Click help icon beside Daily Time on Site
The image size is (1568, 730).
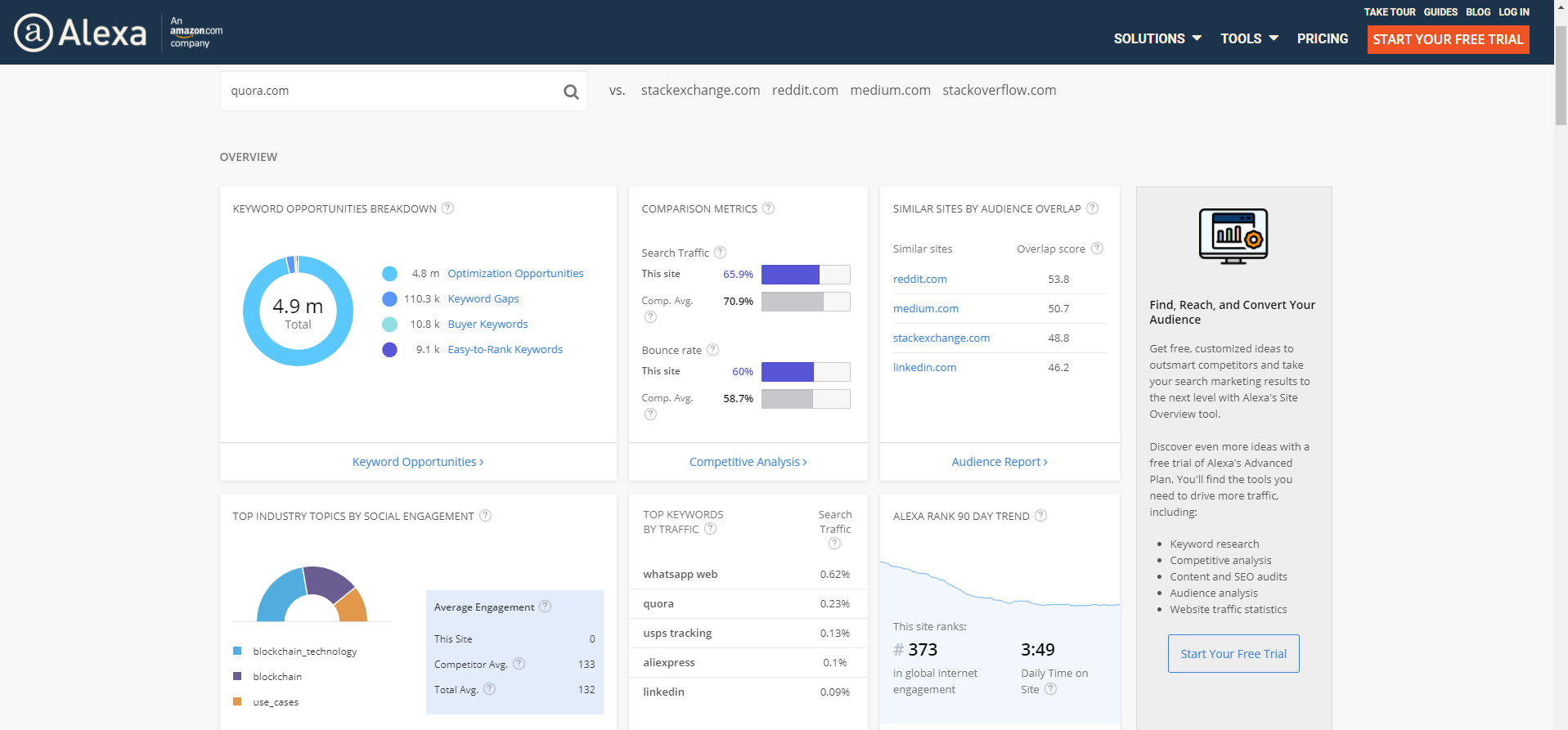click(1051, 689)
